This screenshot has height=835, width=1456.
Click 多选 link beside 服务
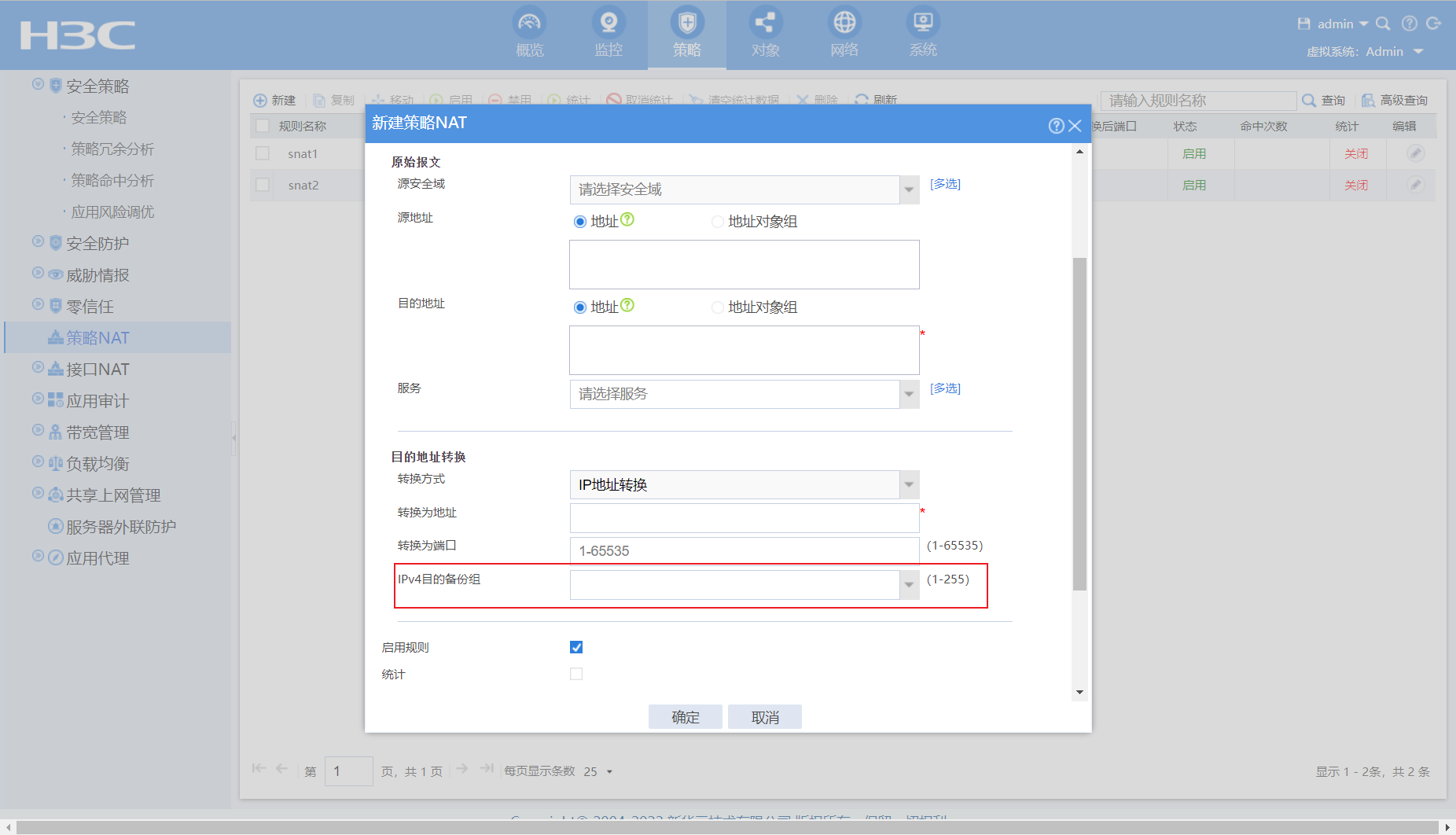(945, 388)
